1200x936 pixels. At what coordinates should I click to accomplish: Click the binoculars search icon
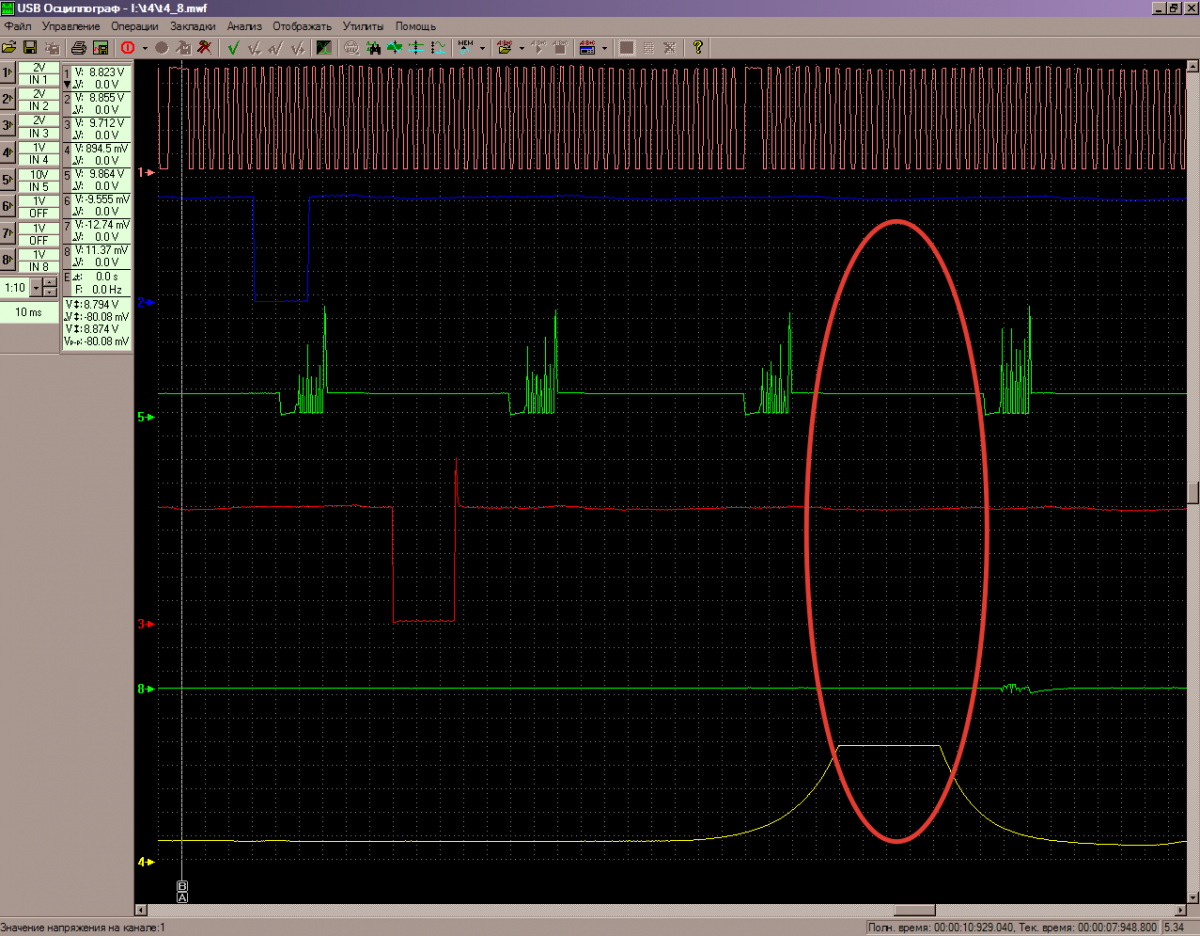[x=373, y=47]
